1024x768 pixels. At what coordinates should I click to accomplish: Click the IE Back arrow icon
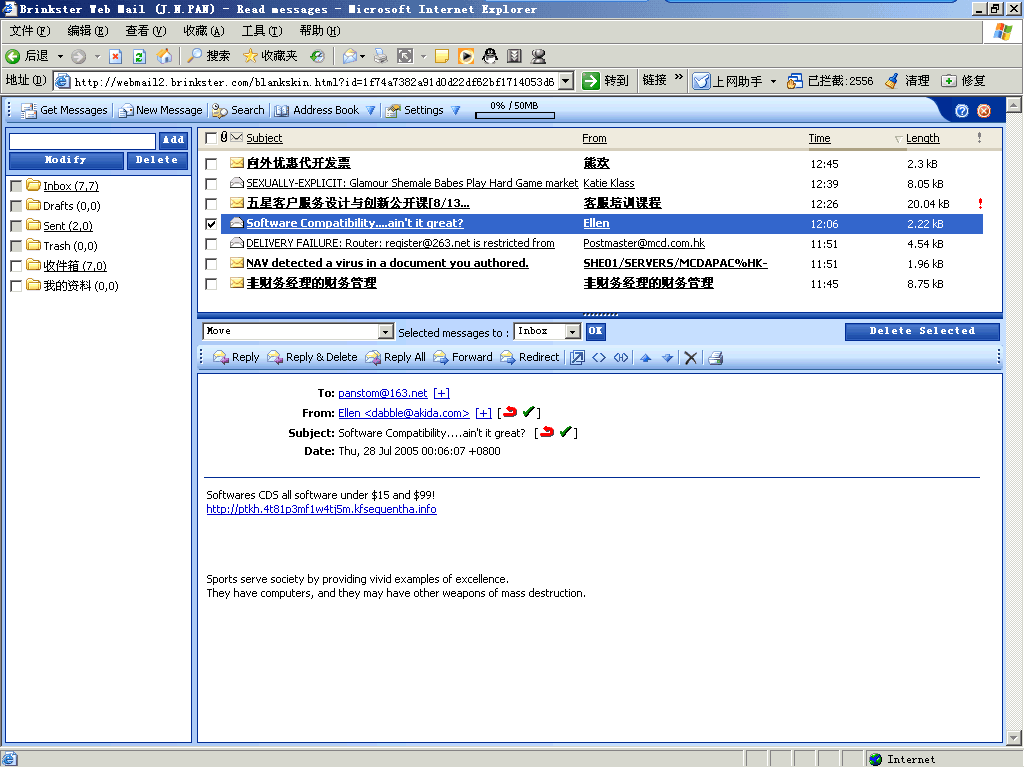click(x=12, y=56)
